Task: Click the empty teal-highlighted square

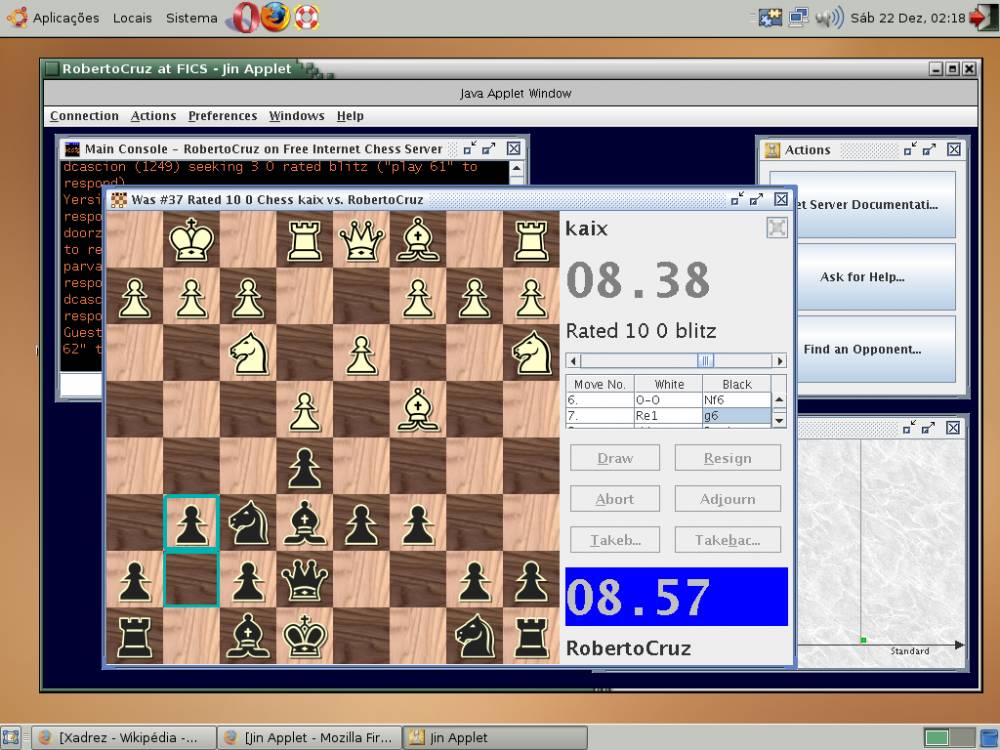Action: [191, 579]
